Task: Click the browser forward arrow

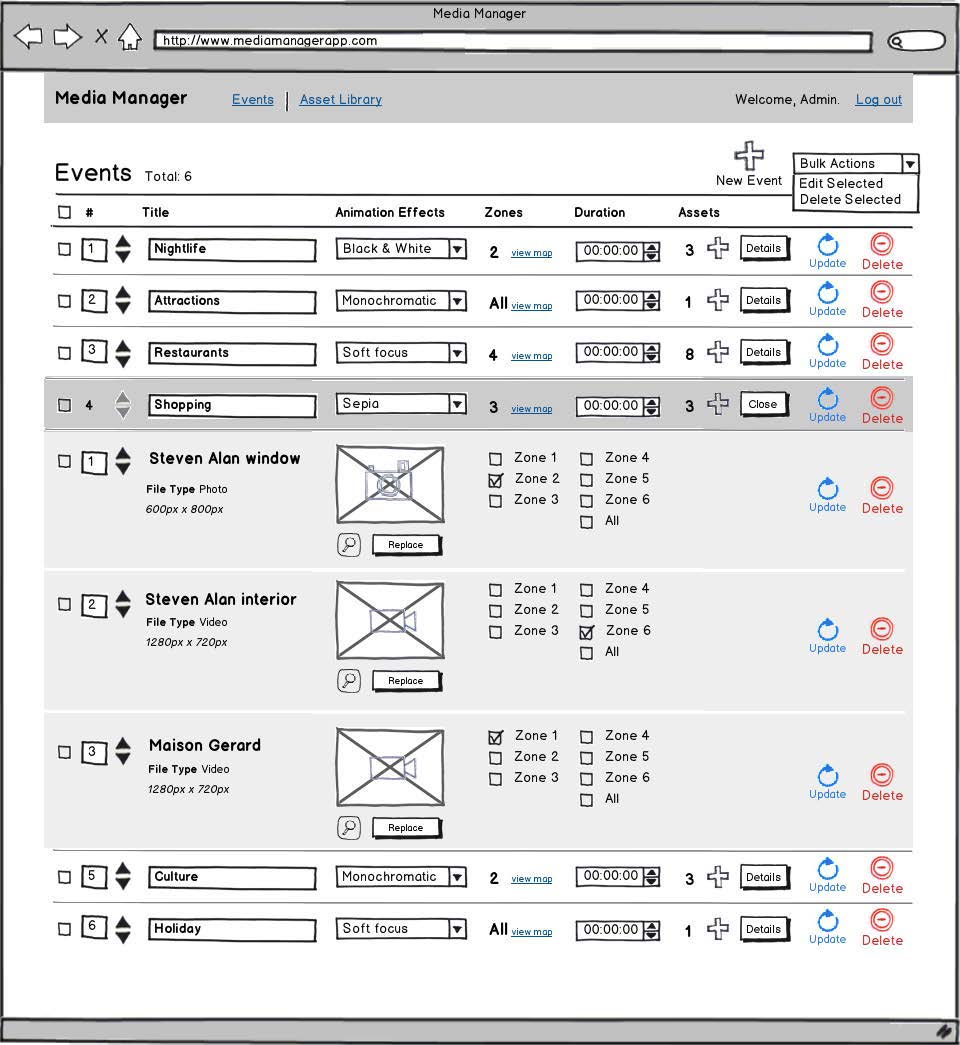Action: (67, 37)
